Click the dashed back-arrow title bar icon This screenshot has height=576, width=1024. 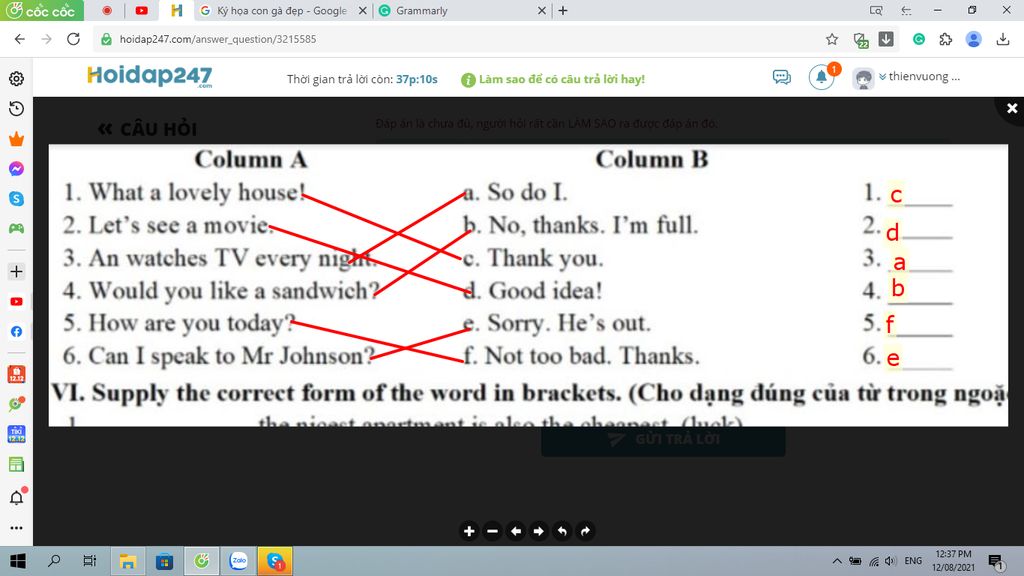(x=906, y=10)
